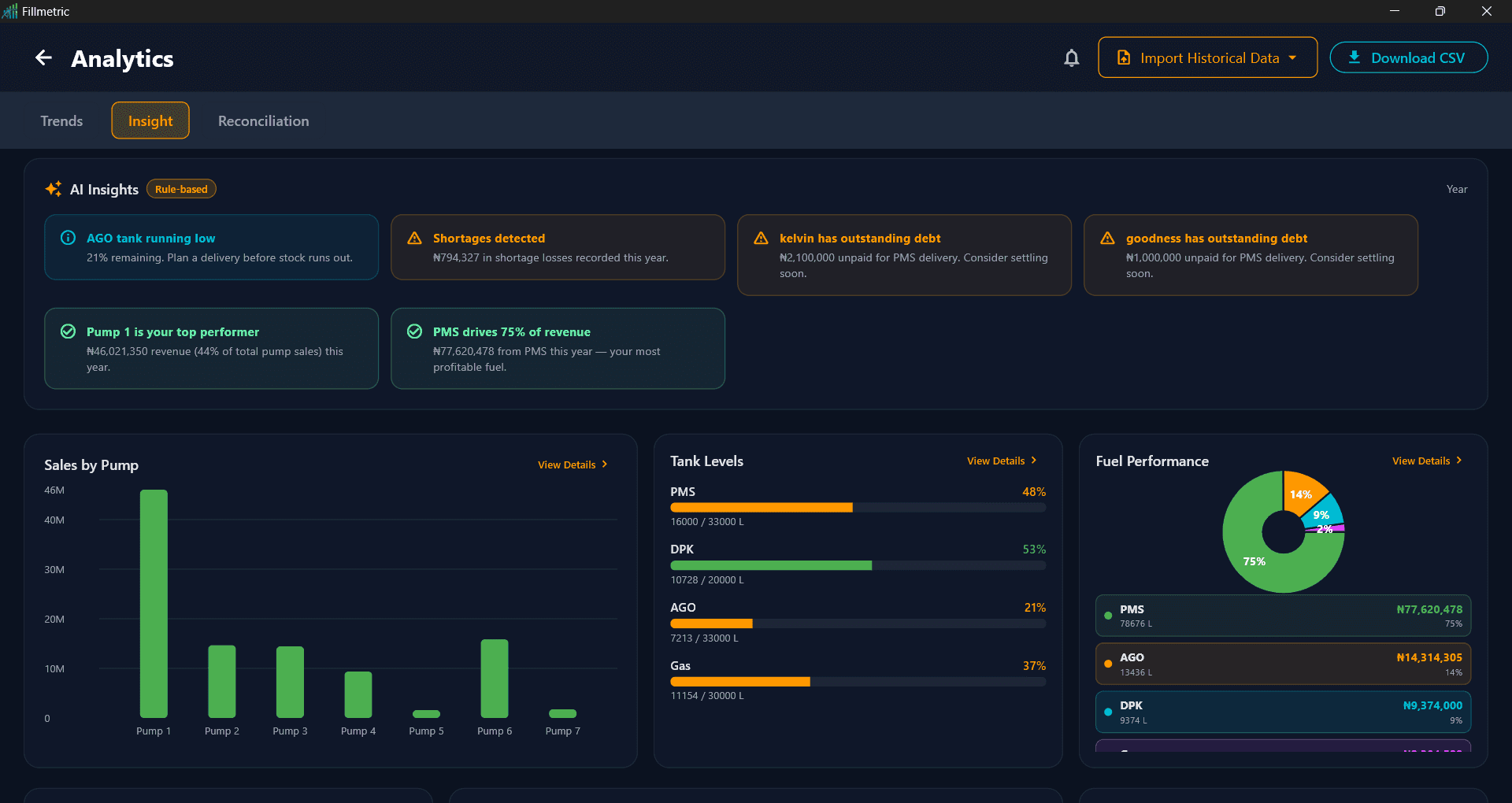Click the Rule-based badge
This screenshot has width=1512, height=803.
181,189
